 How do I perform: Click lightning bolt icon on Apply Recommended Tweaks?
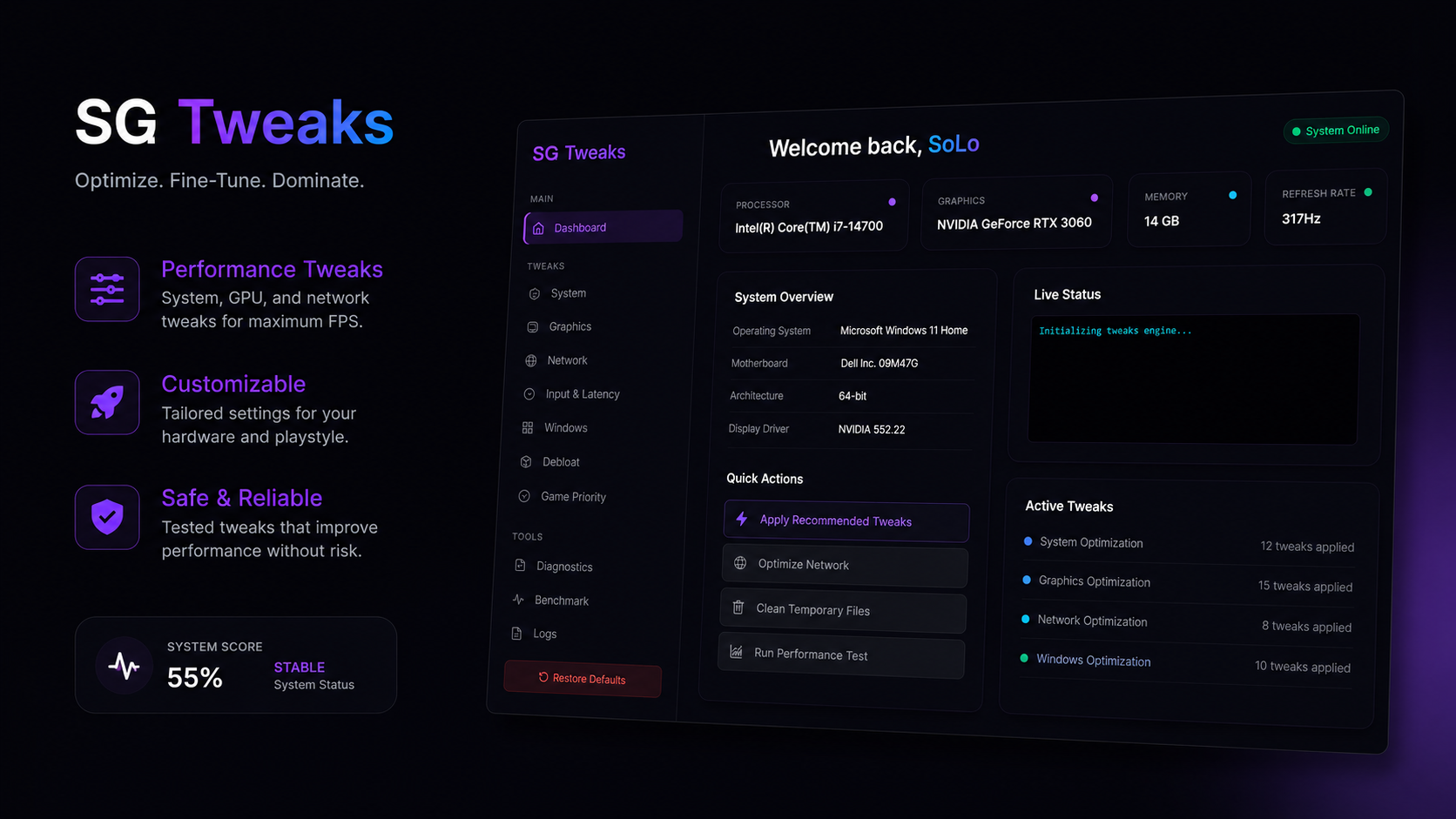coord(742,519)
